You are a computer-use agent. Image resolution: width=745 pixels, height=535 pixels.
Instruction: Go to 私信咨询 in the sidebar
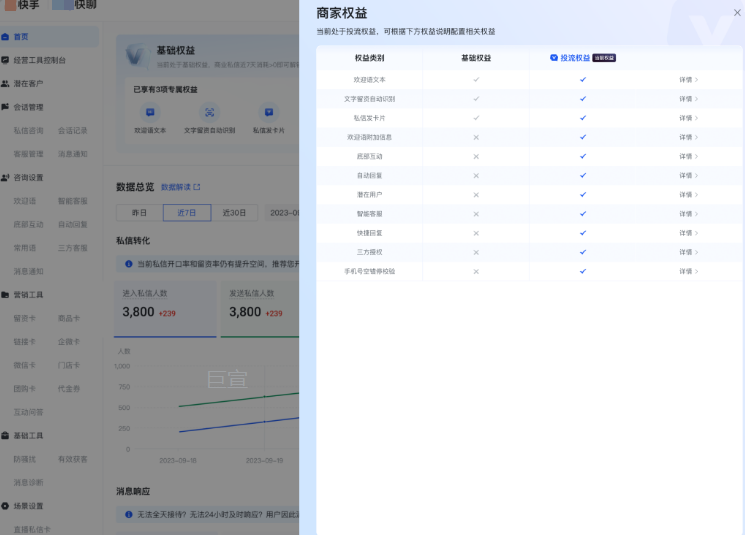click(x=29, y=131)
